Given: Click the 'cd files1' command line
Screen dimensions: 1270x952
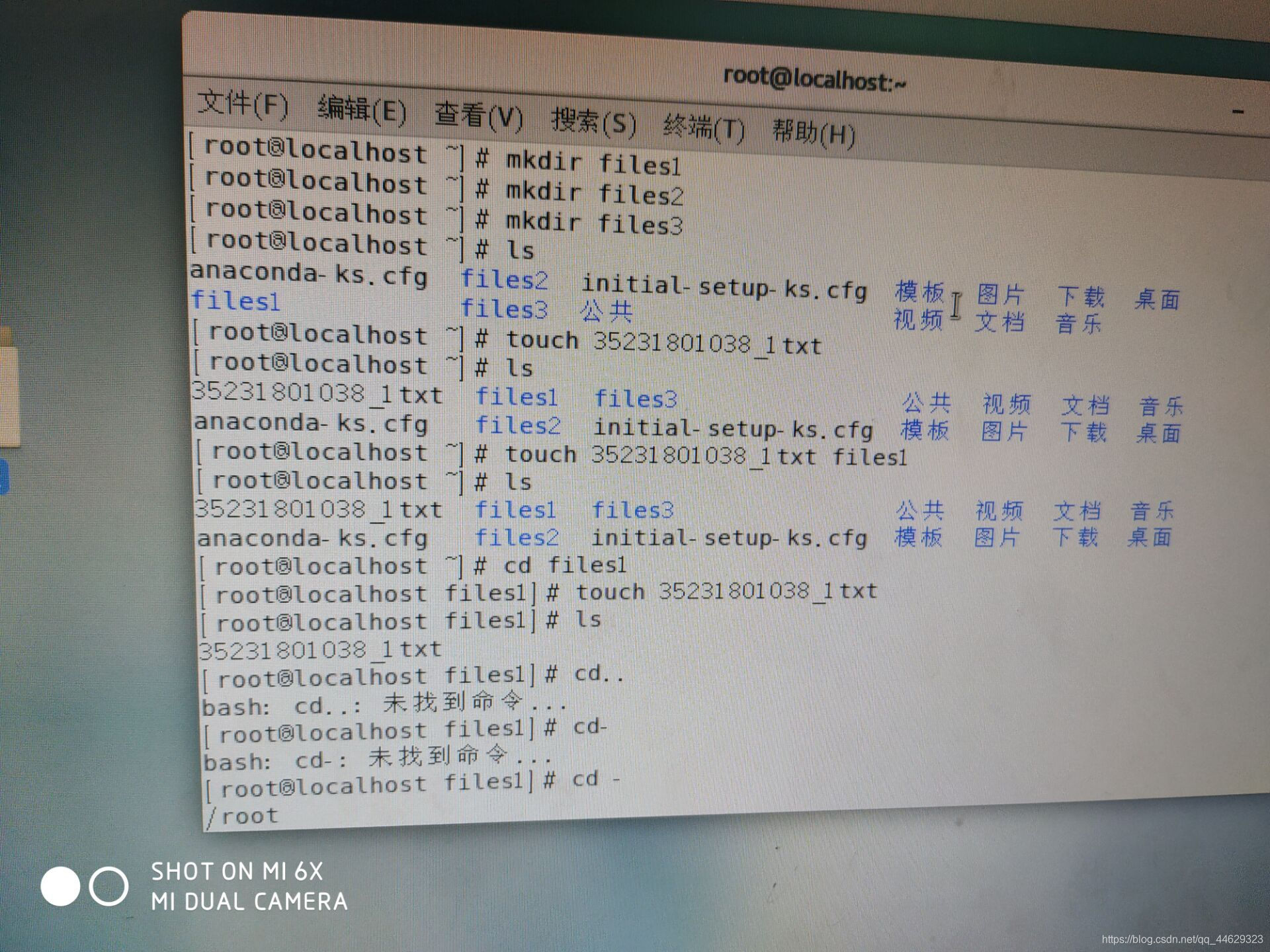Looking at the screenshot, I should (x=412, y=566).
